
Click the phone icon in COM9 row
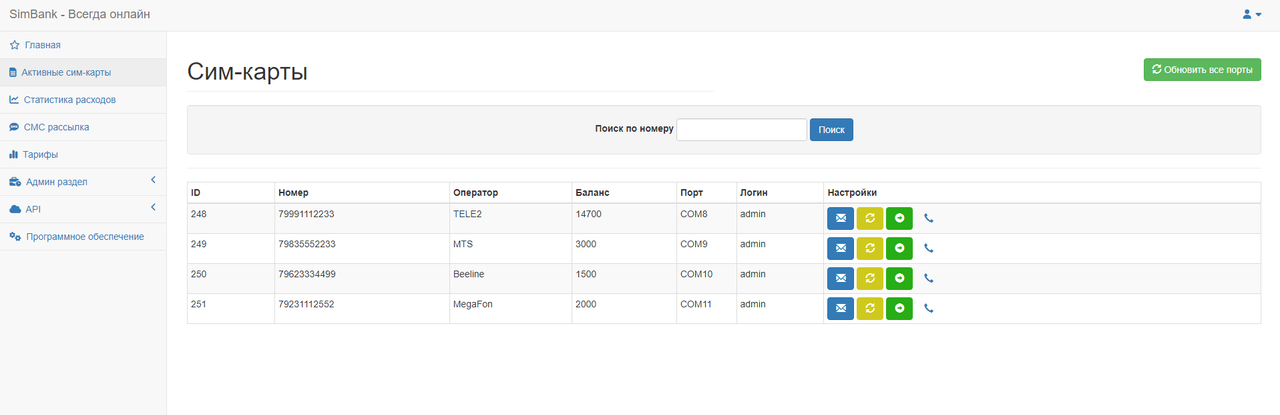pyautogui.click(x=929, y=248)
